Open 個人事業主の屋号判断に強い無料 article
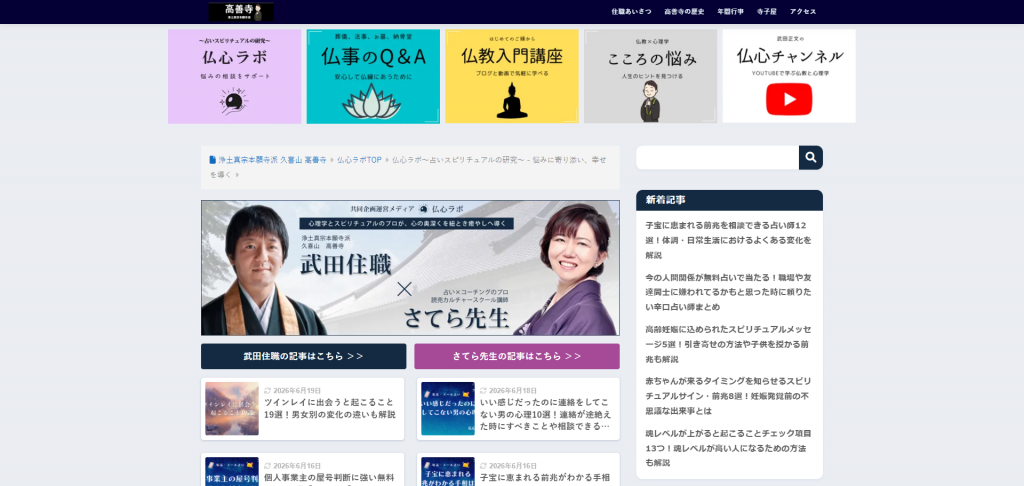The width and height of the screenshot is (1024, 486). coord(330,478)
